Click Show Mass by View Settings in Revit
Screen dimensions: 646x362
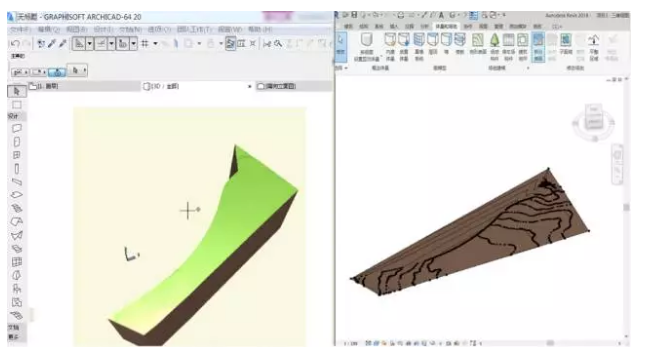tap(366, 47)
